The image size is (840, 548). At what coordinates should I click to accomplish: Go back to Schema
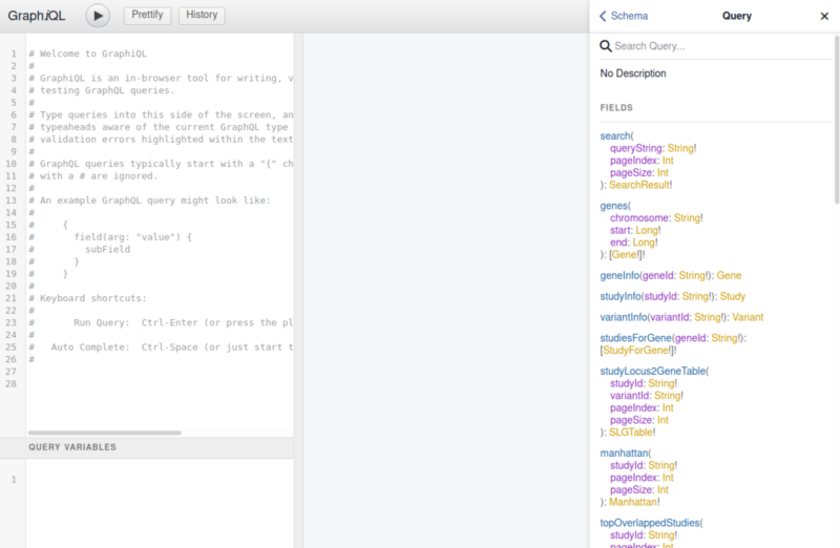(624, 16)
